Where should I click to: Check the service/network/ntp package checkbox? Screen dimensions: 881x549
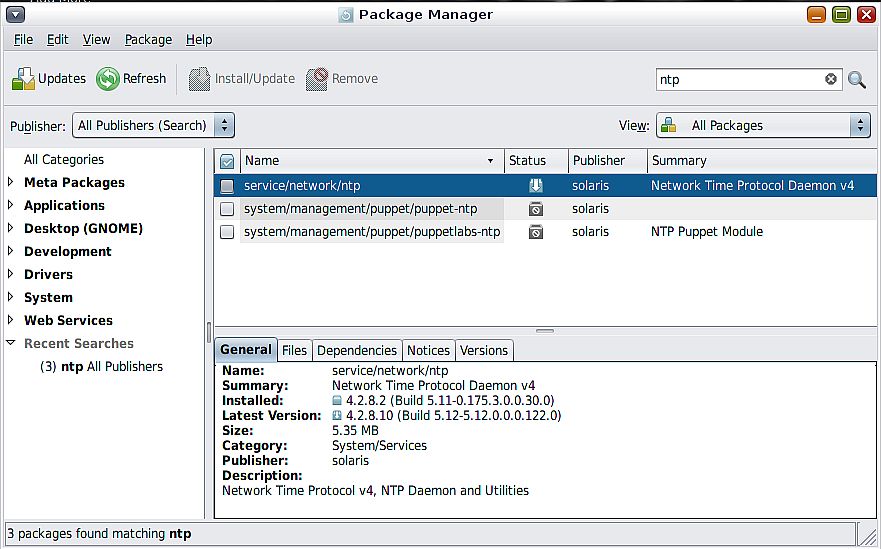[227, 186]
